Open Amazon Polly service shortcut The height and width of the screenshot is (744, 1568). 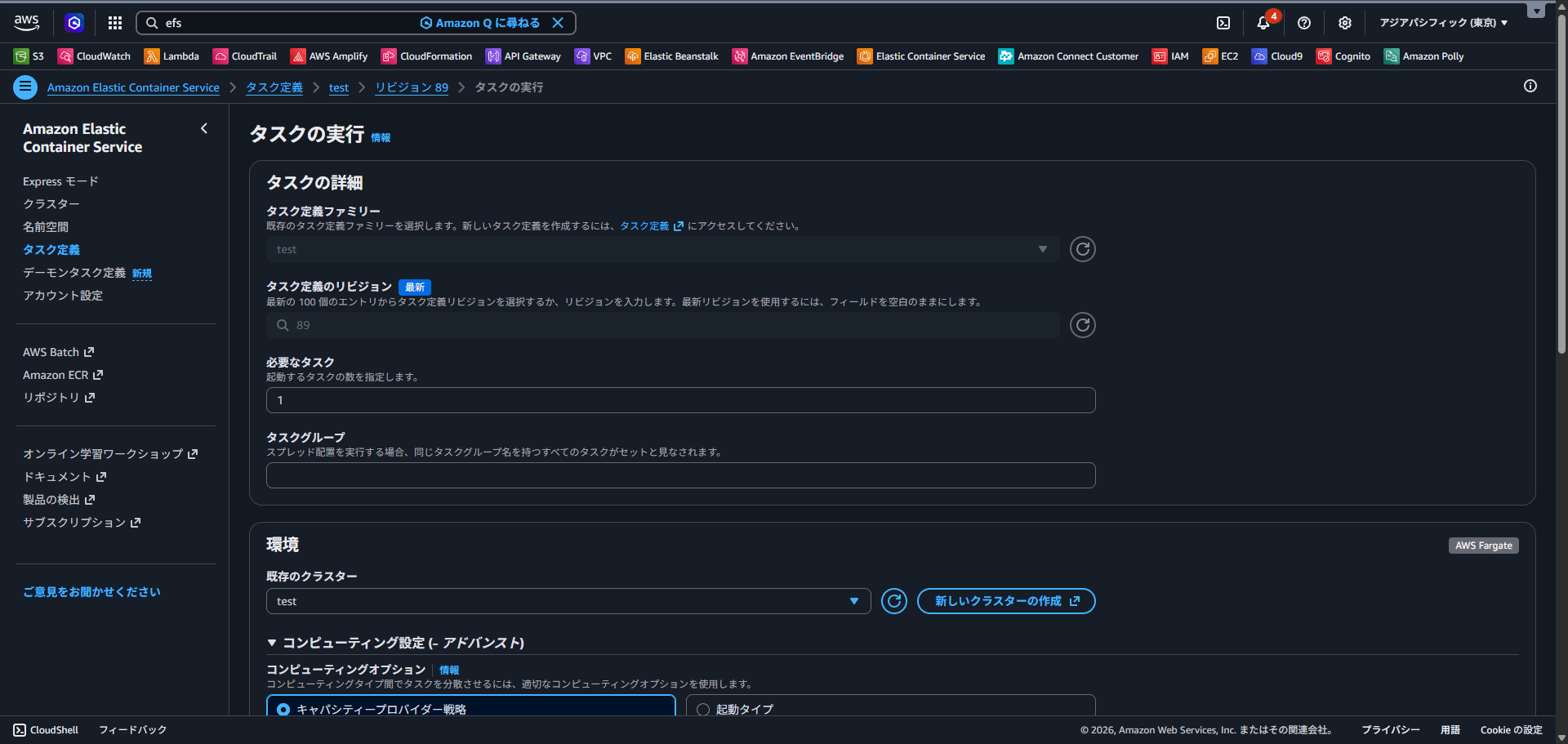click(1423, 56)
